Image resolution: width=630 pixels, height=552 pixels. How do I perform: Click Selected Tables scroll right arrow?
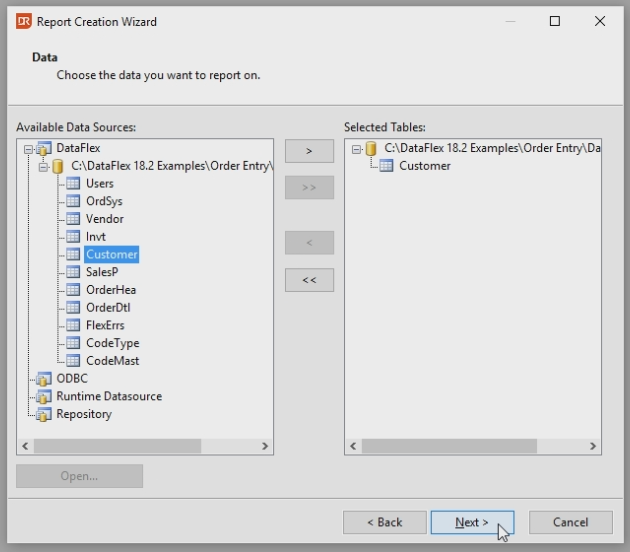(x=593, y=446)
